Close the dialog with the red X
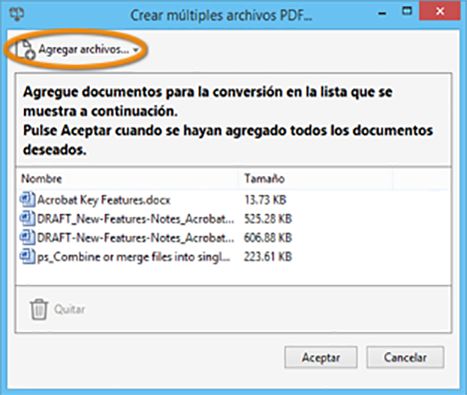 (440, 11)
